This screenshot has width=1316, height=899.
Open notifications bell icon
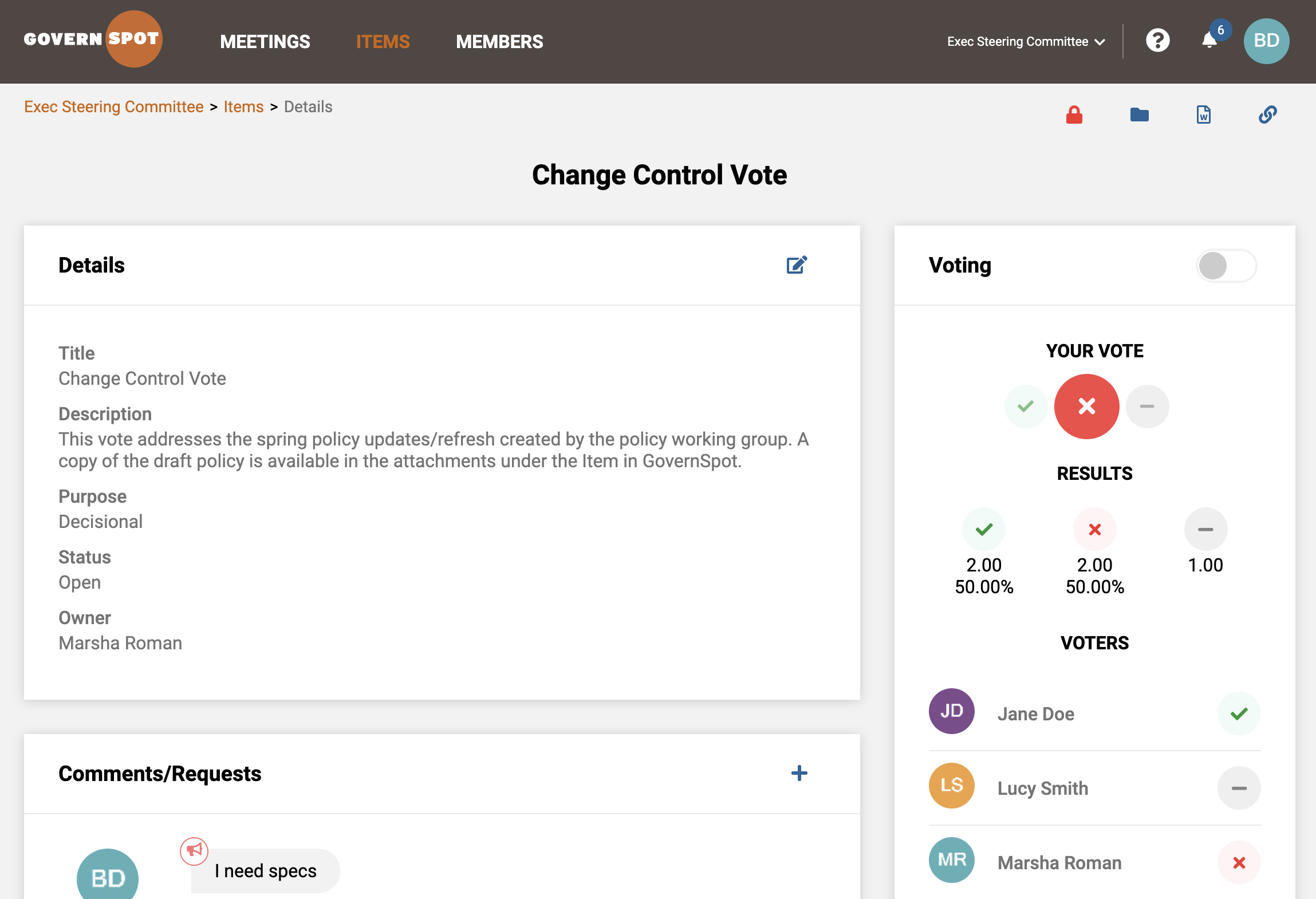(1209, 41)
